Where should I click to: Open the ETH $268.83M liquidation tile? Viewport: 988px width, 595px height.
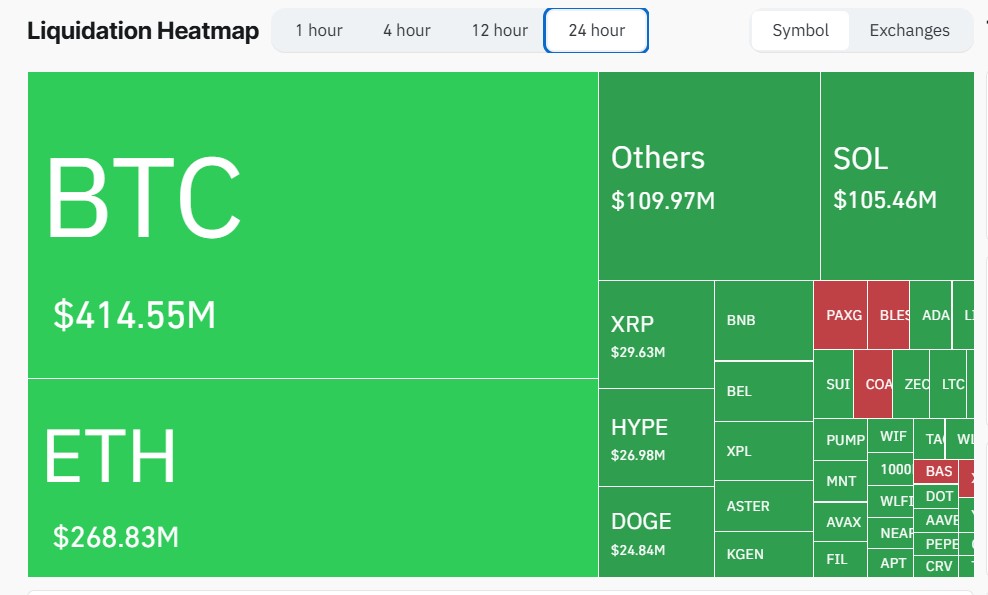[312, 478]
